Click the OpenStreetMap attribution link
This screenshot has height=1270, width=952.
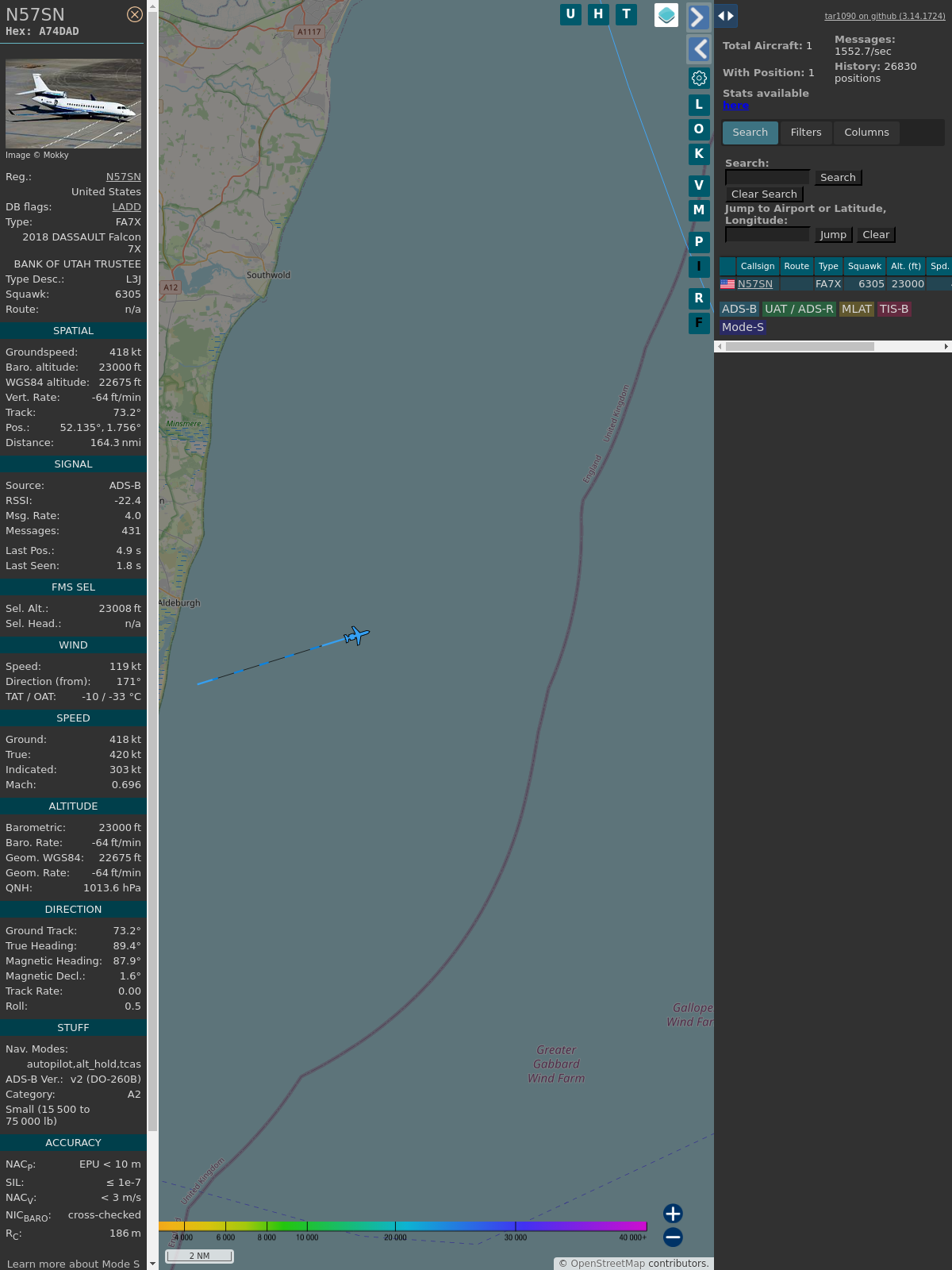coord(608,1264)
